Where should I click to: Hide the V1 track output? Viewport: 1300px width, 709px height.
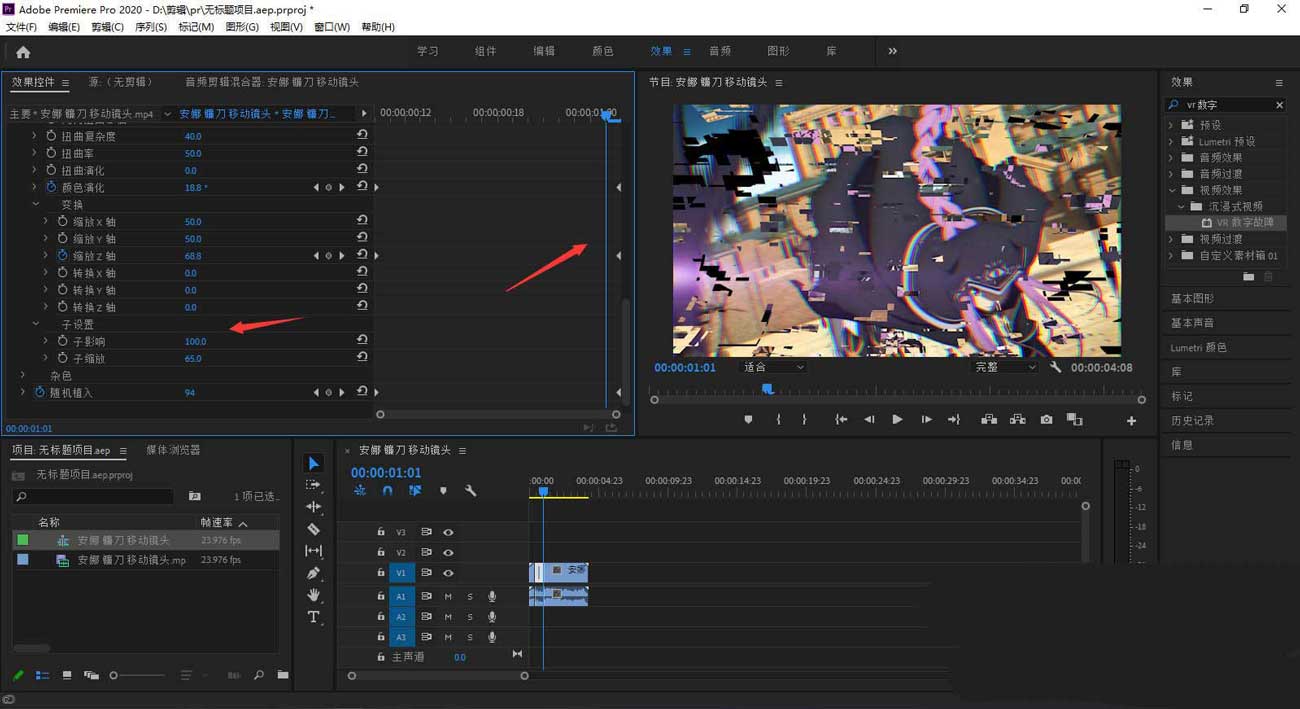tap(448, 573)
